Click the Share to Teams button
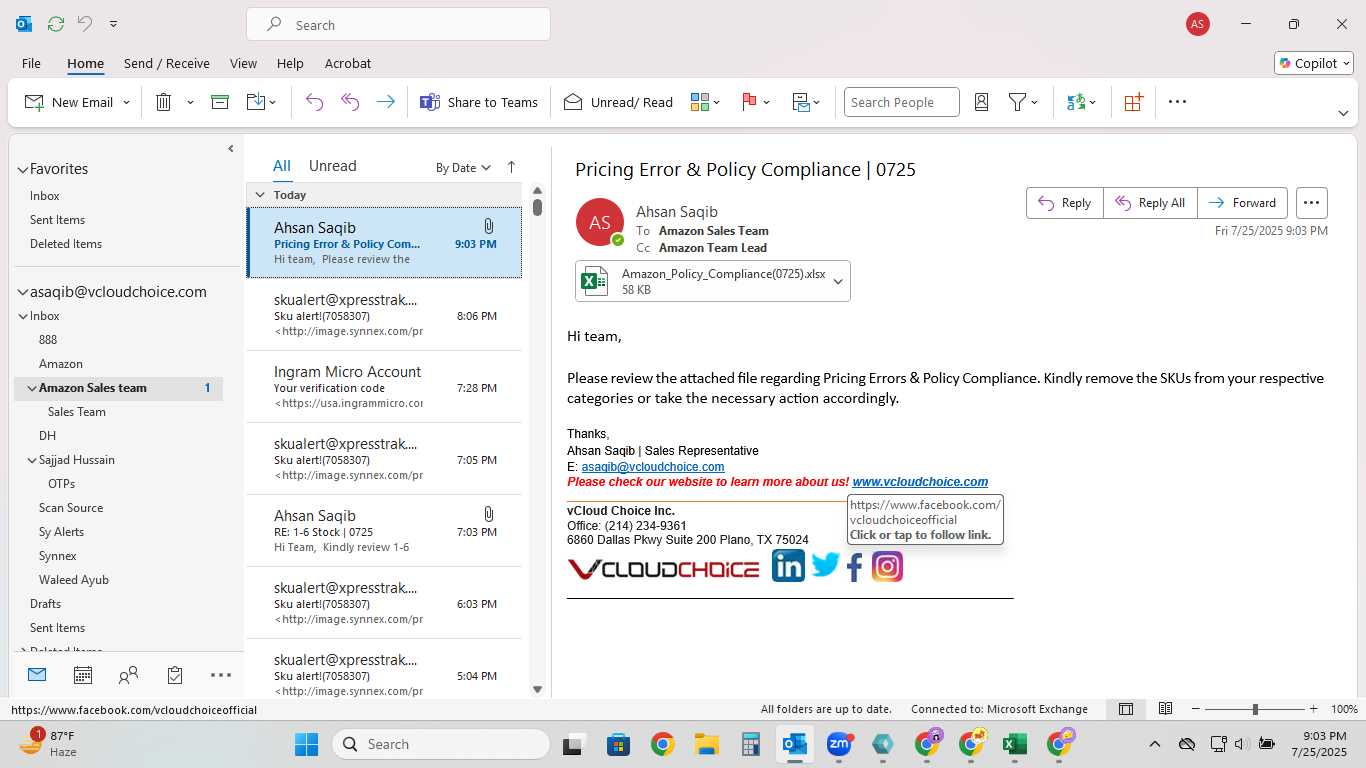 (x=479, y=102)
